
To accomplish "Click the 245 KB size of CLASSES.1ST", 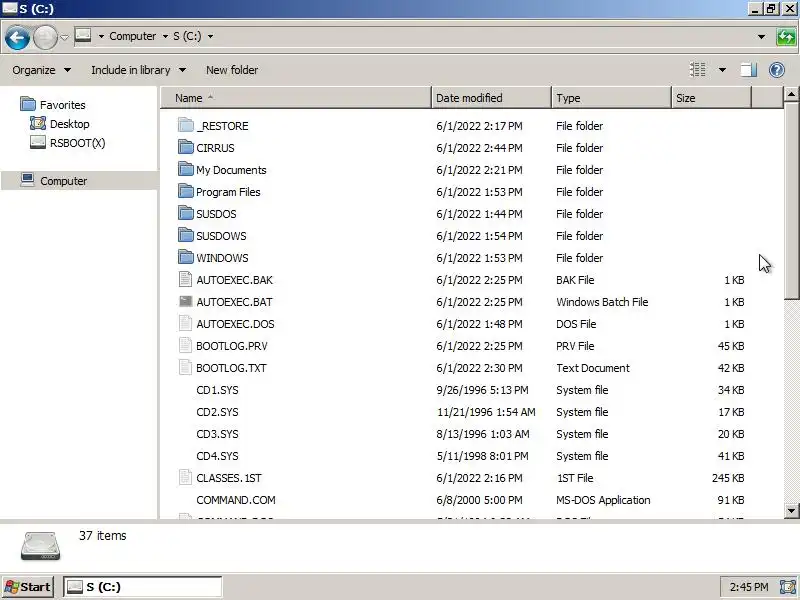I will 728,478.
